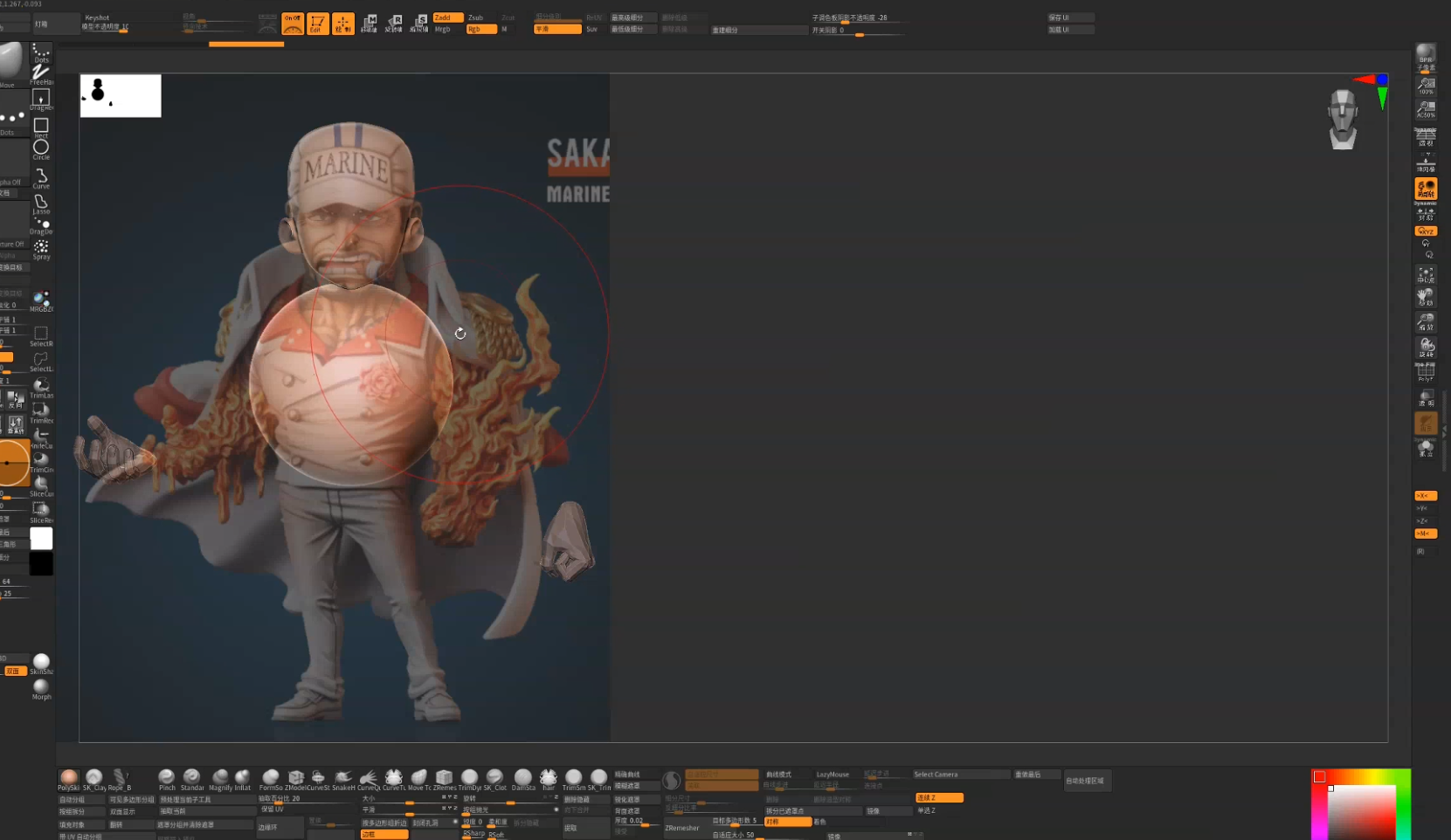
Task: Select the CurveStrap brush
Action: pyautogui.click(x=318, y=779)
